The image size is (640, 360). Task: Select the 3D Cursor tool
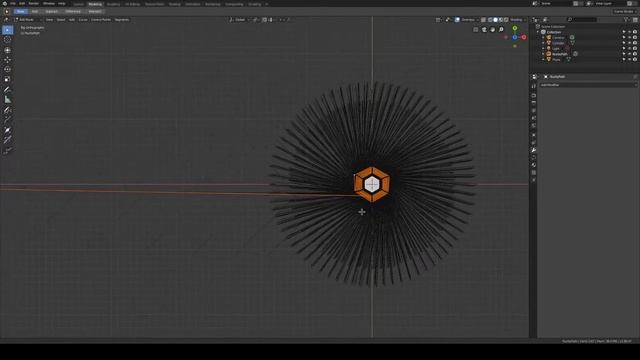pos(7,40)
